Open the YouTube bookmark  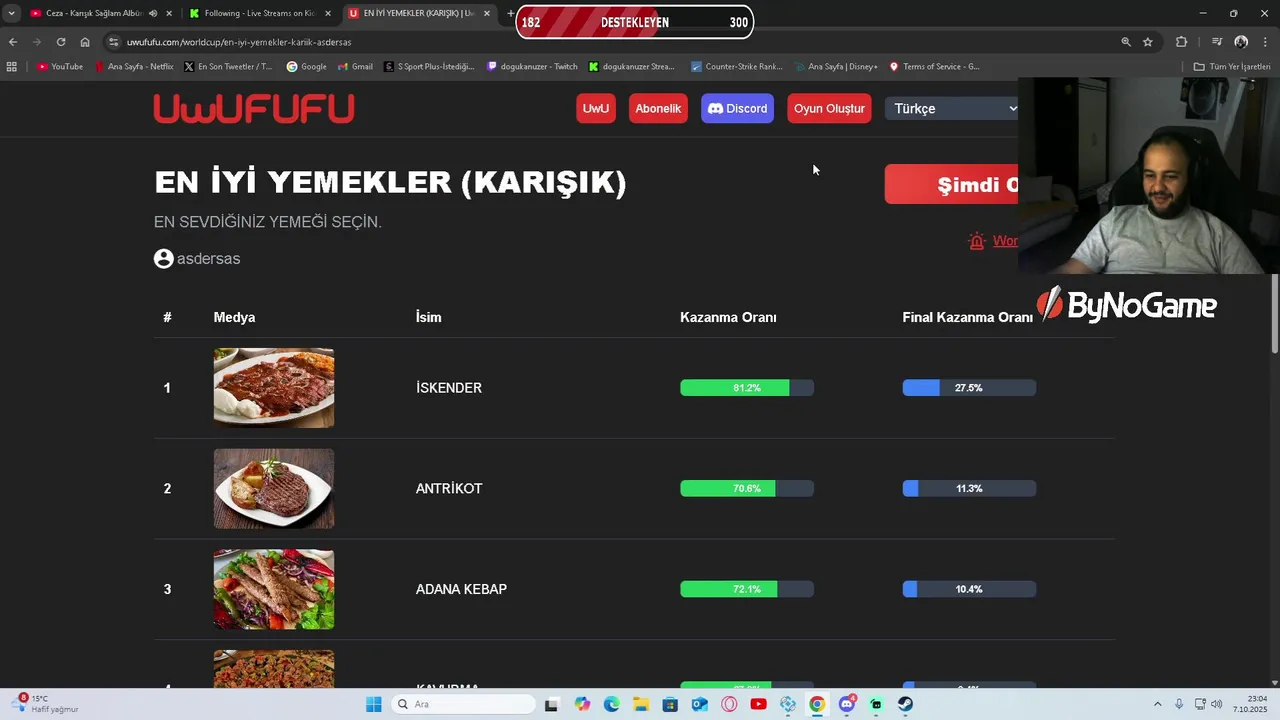click(60, 67)
